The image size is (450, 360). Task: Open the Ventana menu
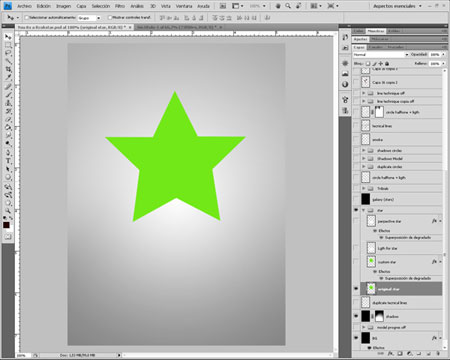point(184,6)
